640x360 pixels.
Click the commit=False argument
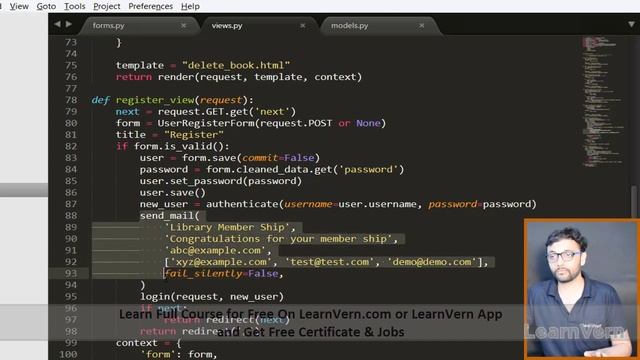(278, 158)
